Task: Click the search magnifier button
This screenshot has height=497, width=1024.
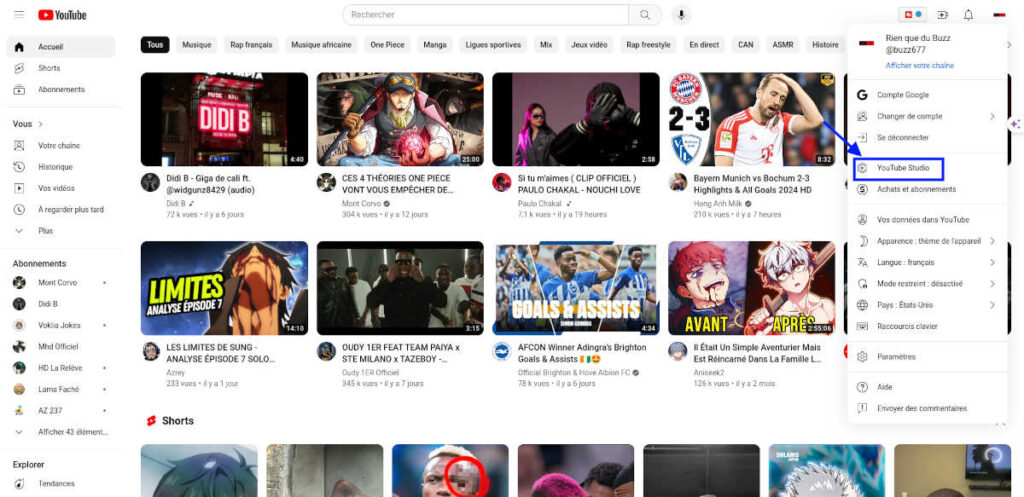Action: 645,15
